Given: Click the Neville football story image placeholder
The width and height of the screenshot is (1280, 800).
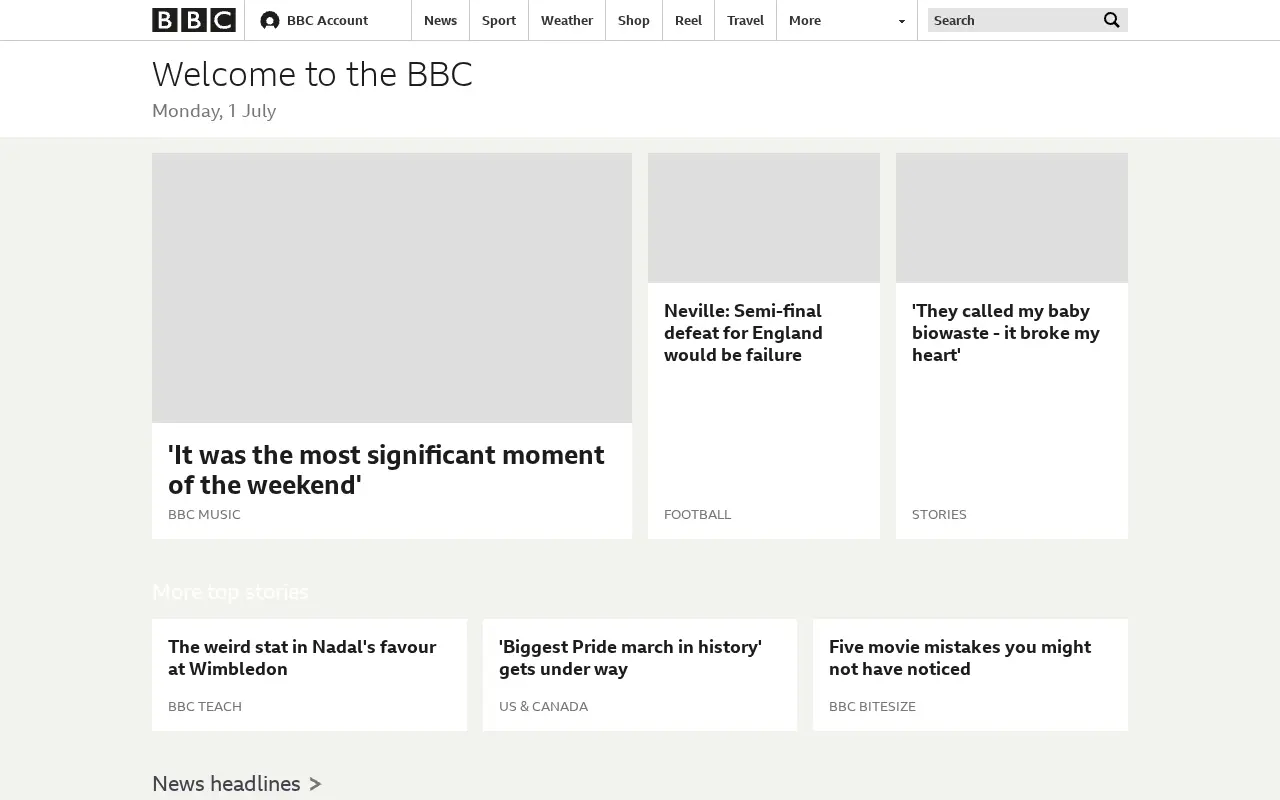Looking at the screenshot, I should 764,218.
